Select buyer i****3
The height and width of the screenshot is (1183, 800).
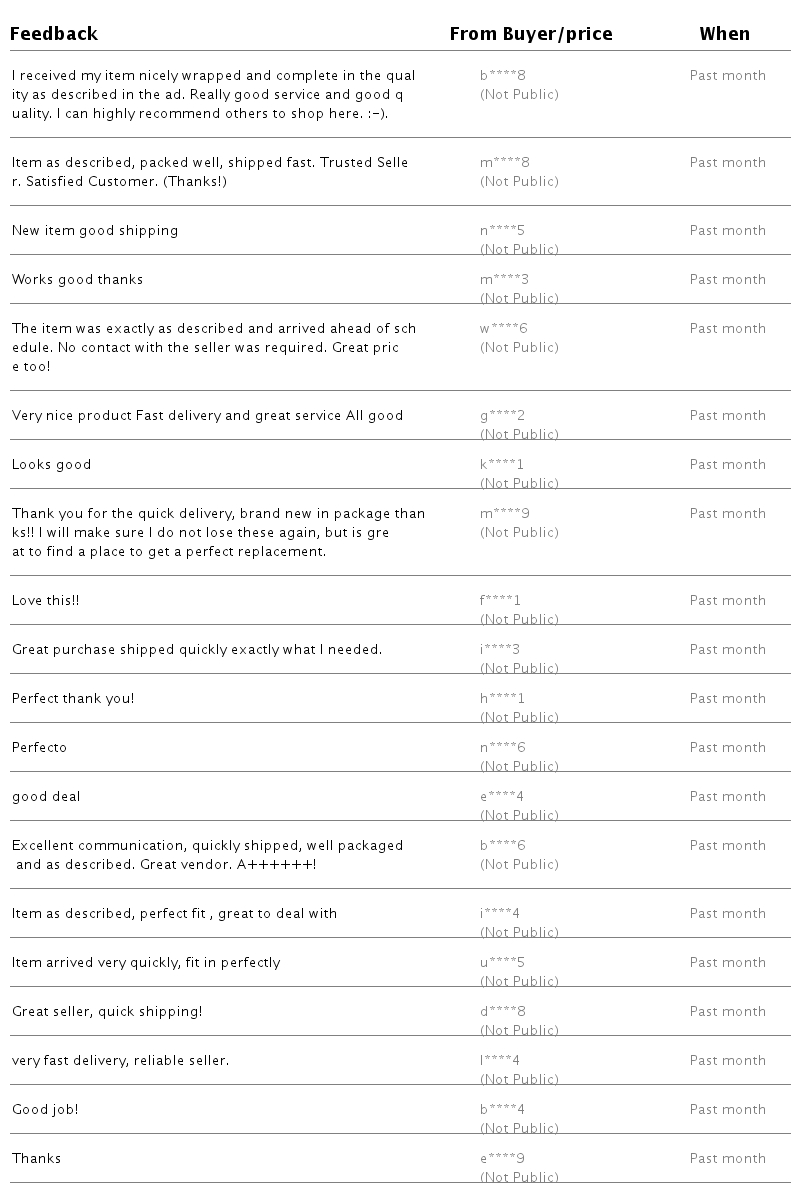[500, 649]
